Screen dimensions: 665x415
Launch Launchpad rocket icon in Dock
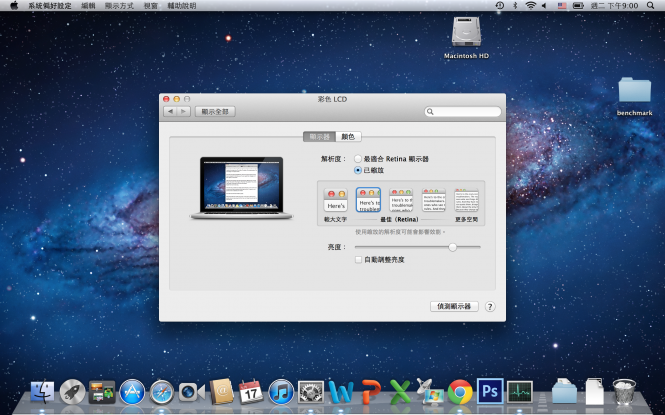pos(72,391)
